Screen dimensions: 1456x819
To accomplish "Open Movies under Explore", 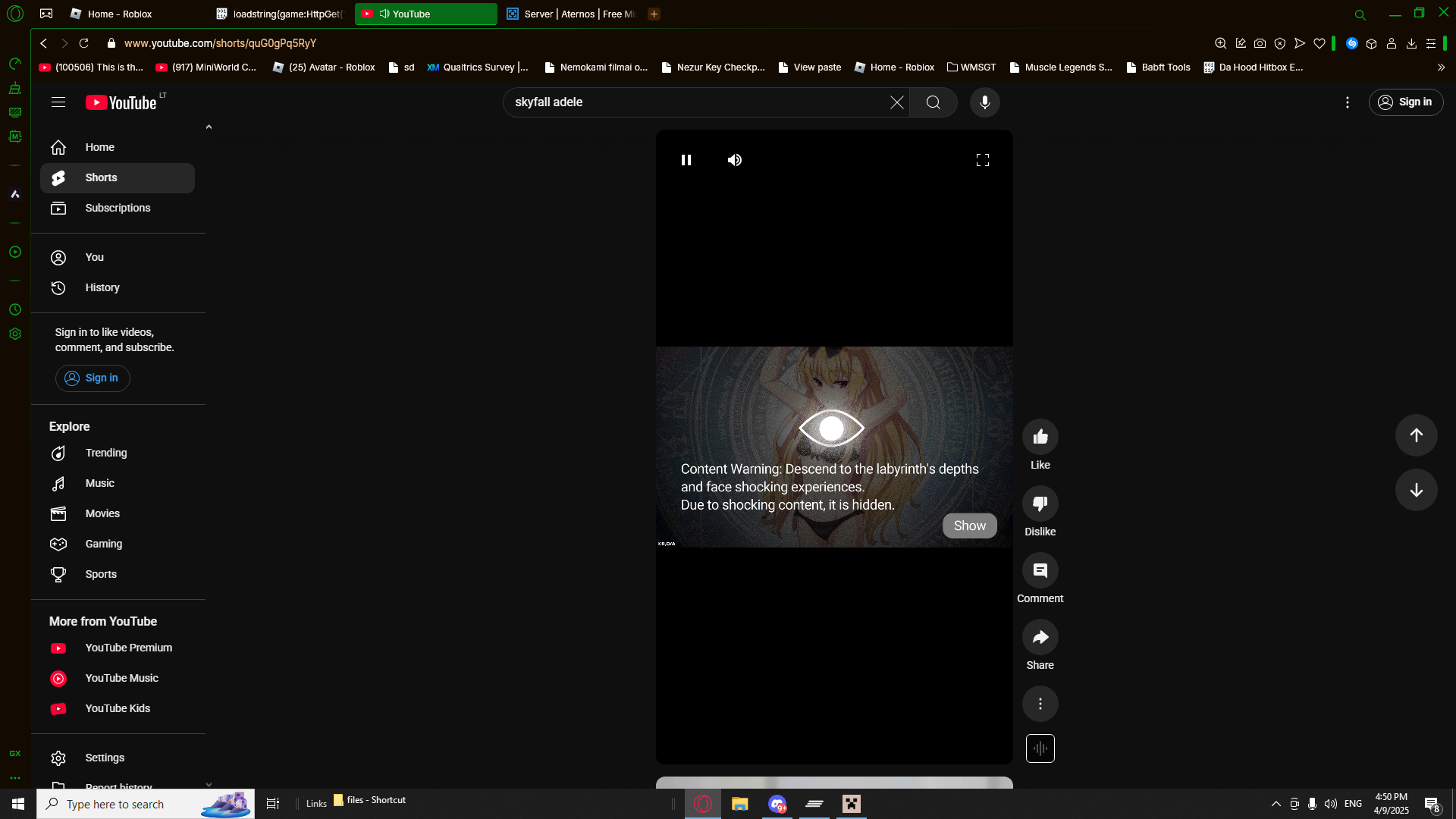I will pyautogui.click(x=118, y=514).
